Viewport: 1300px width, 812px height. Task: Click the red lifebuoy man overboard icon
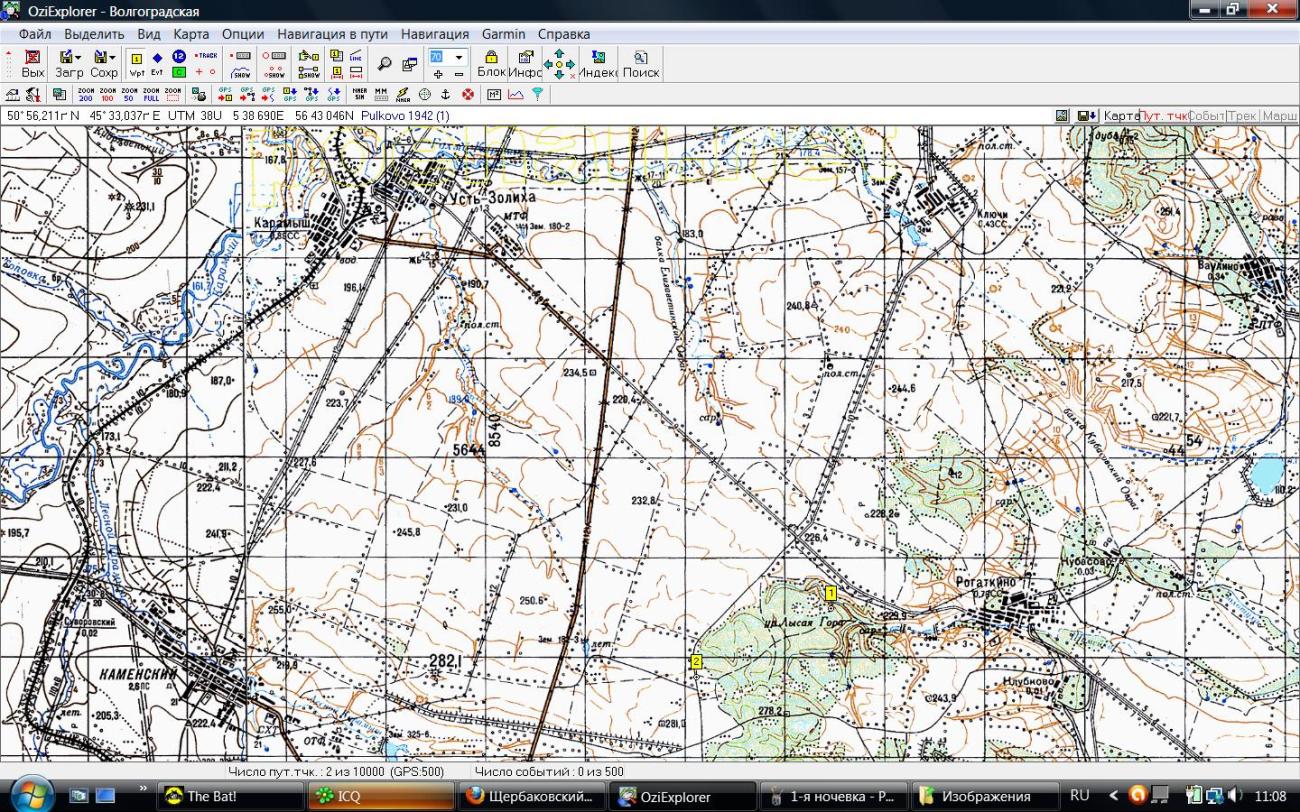[467, 94]
